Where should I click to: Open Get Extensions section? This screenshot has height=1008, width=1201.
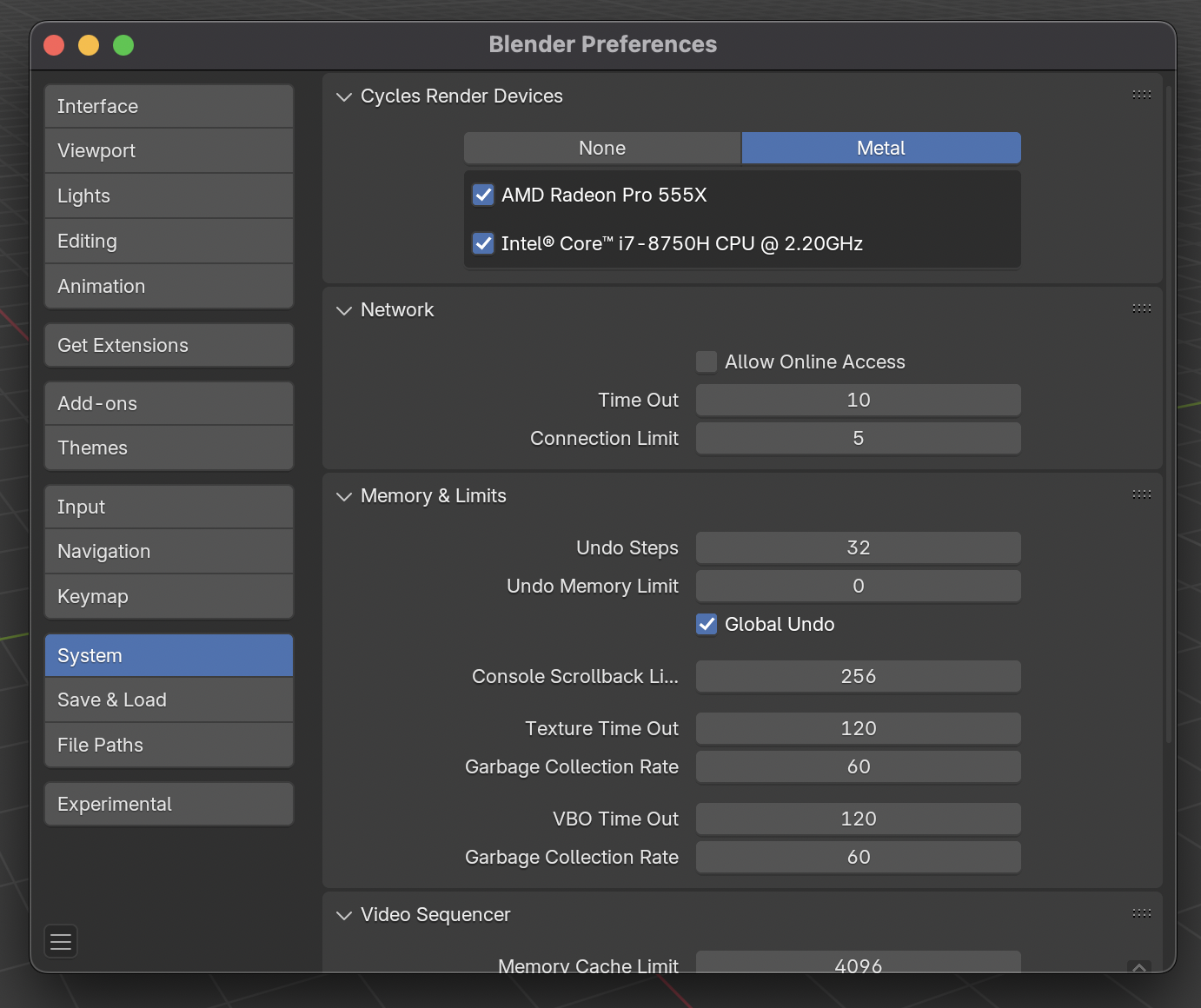[x=169, y=345]
